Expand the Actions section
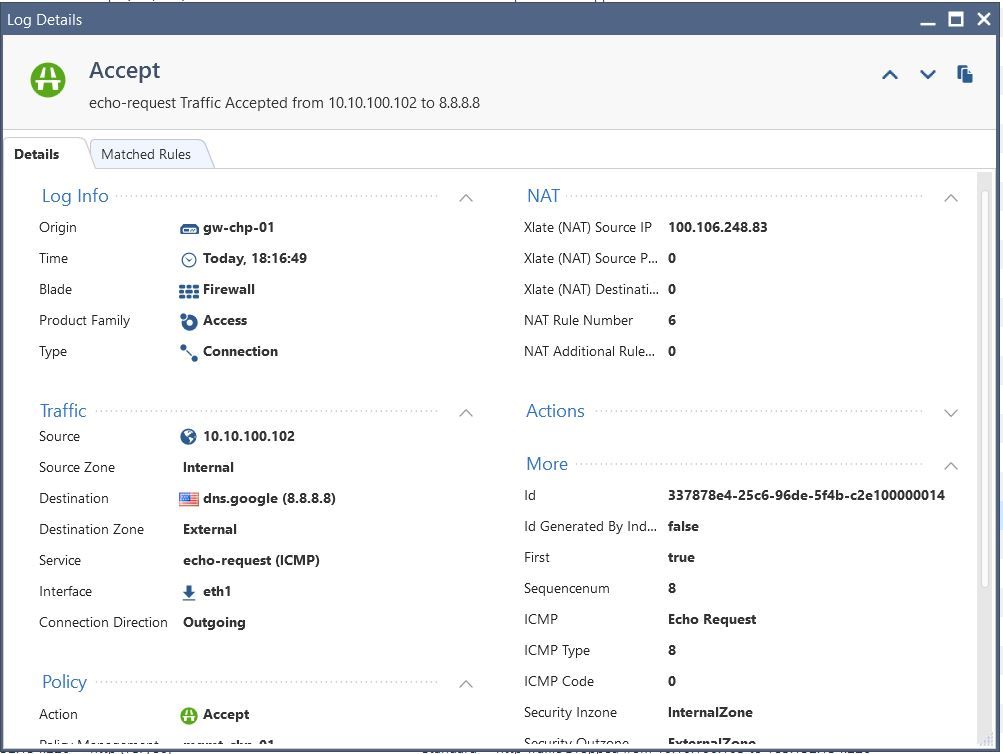The width and height of the screenshot is (1003, 754). click(x=951, y=412)
